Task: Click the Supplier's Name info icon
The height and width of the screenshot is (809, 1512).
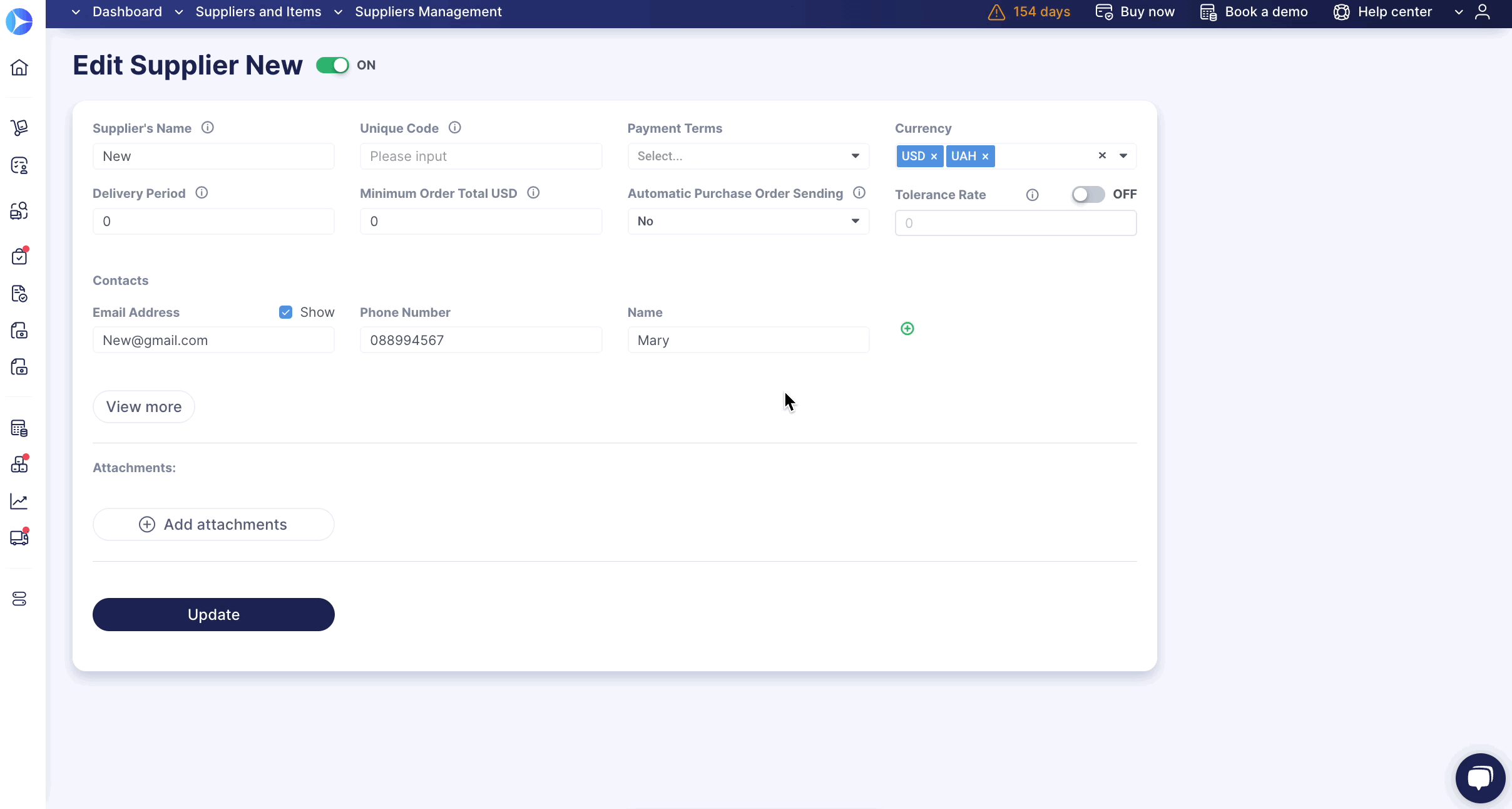Action: (x=208, y=128)
